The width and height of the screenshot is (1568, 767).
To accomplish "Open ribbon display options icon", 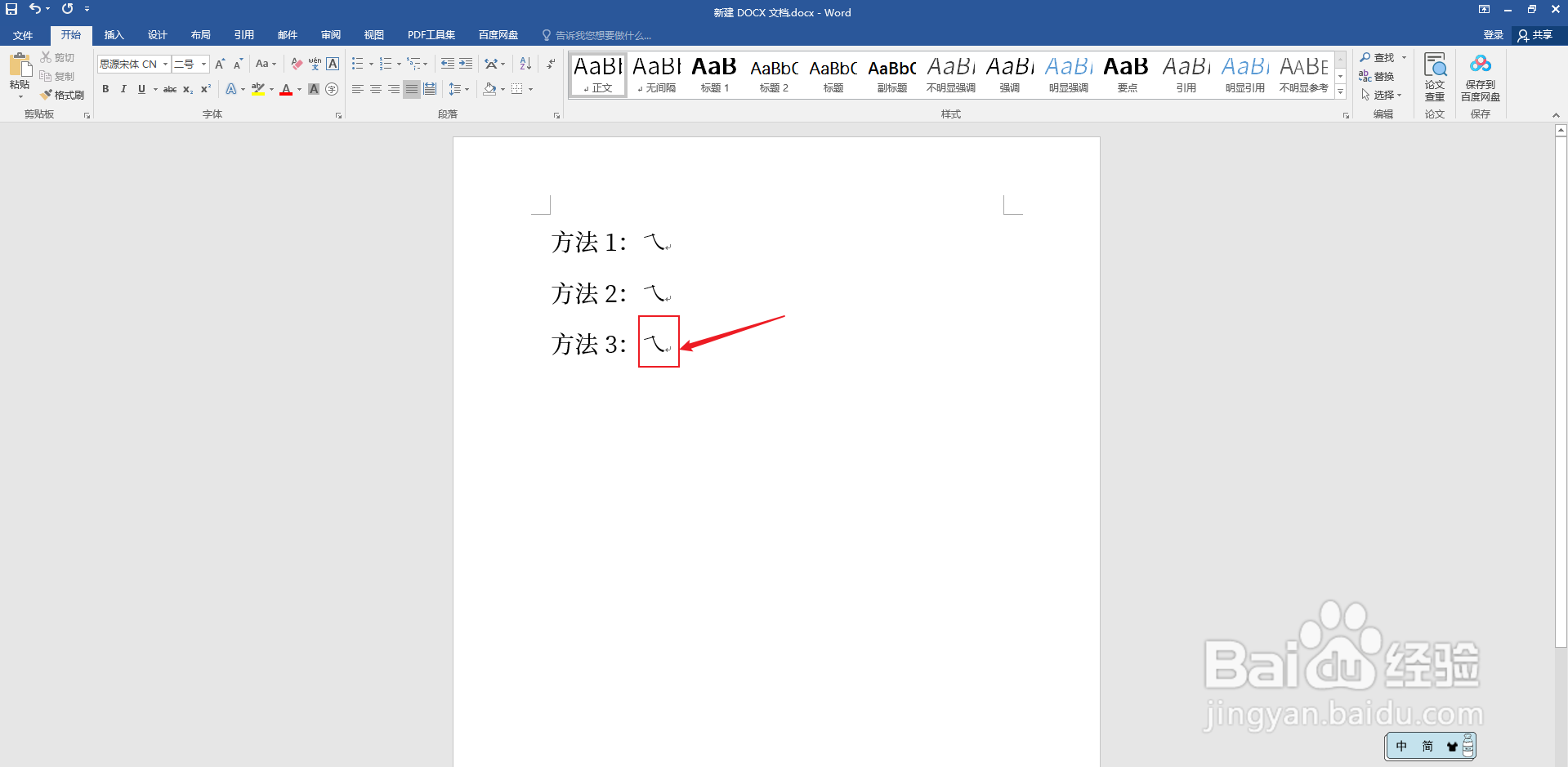I will (1484, 9).
